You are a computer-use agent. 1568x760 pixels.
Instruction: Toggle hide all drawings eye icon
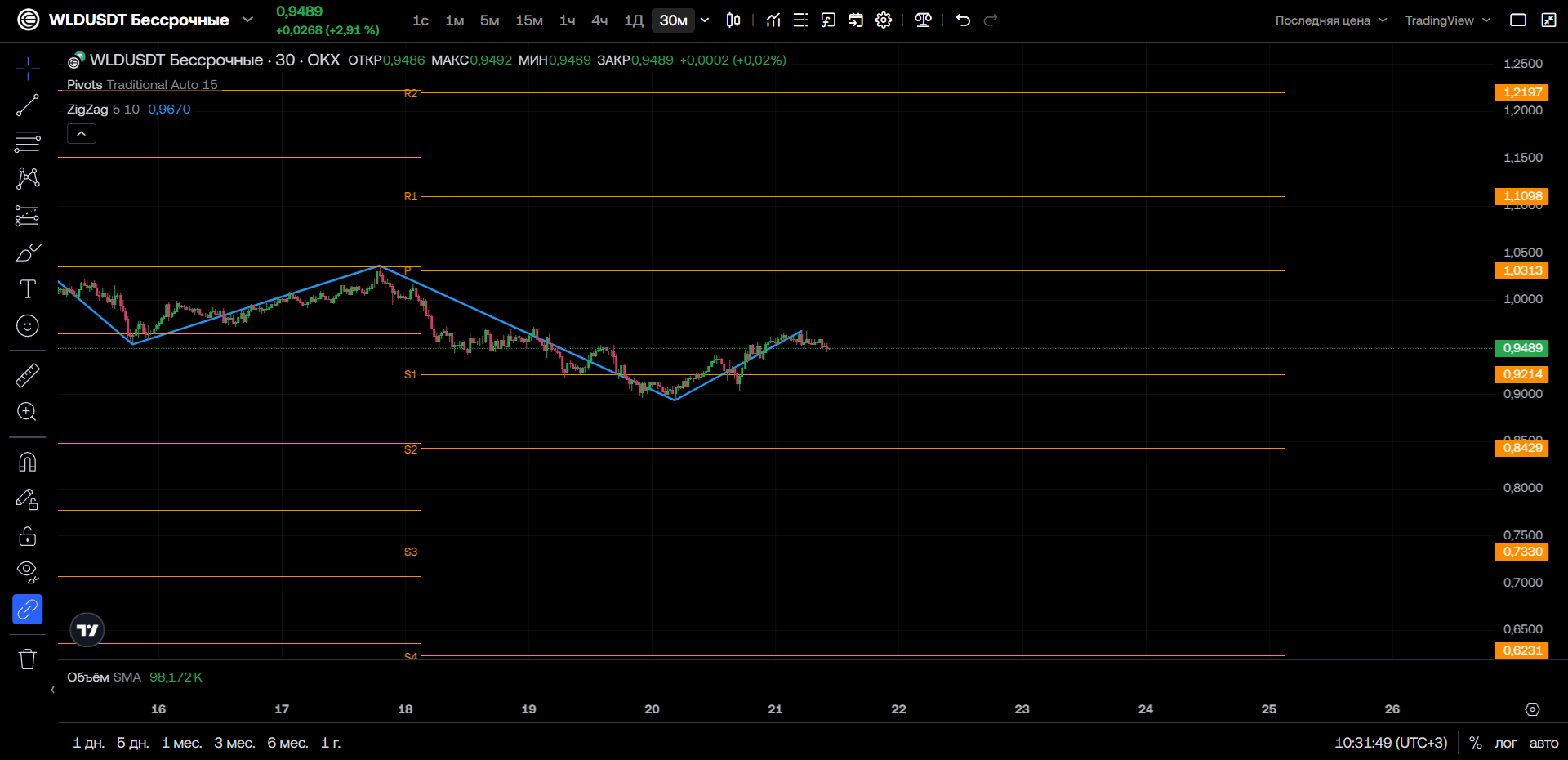tap(28, 572)
